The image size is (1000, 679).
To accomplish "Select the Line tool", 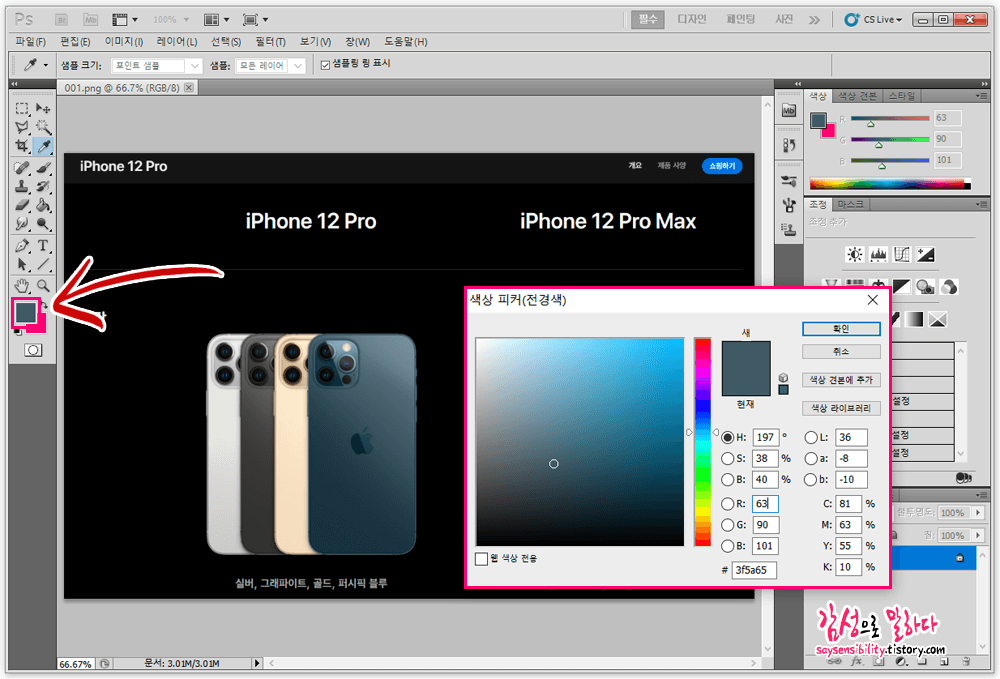I will 43,264.
